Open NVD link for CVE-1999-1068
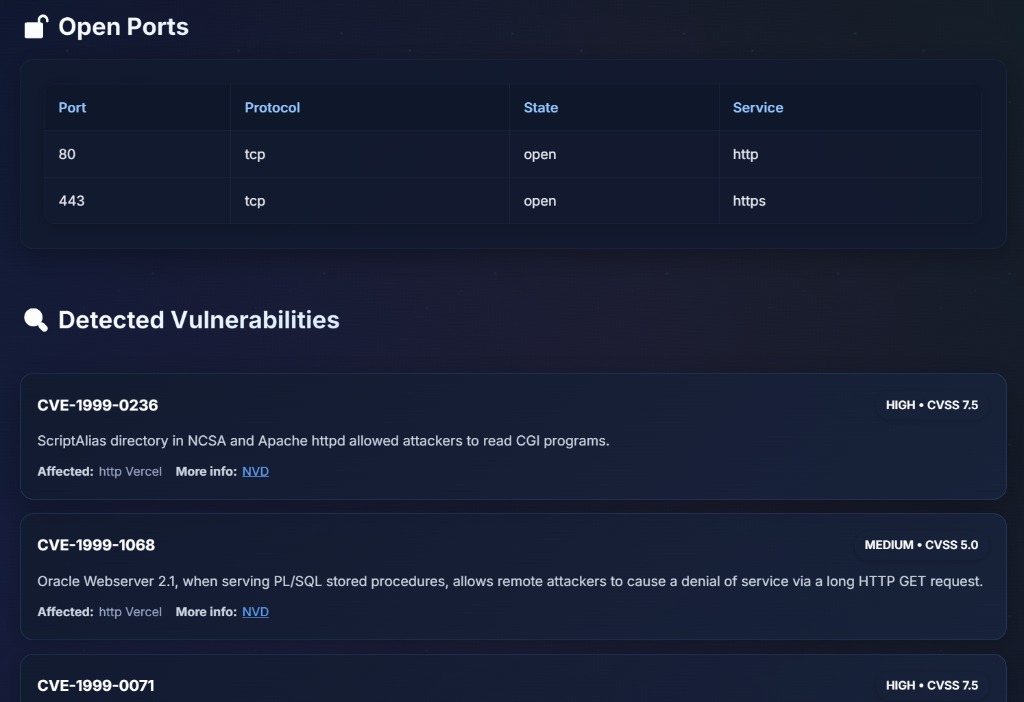The width and height of the screenshot is (1024, 702). tap(255, 612)
